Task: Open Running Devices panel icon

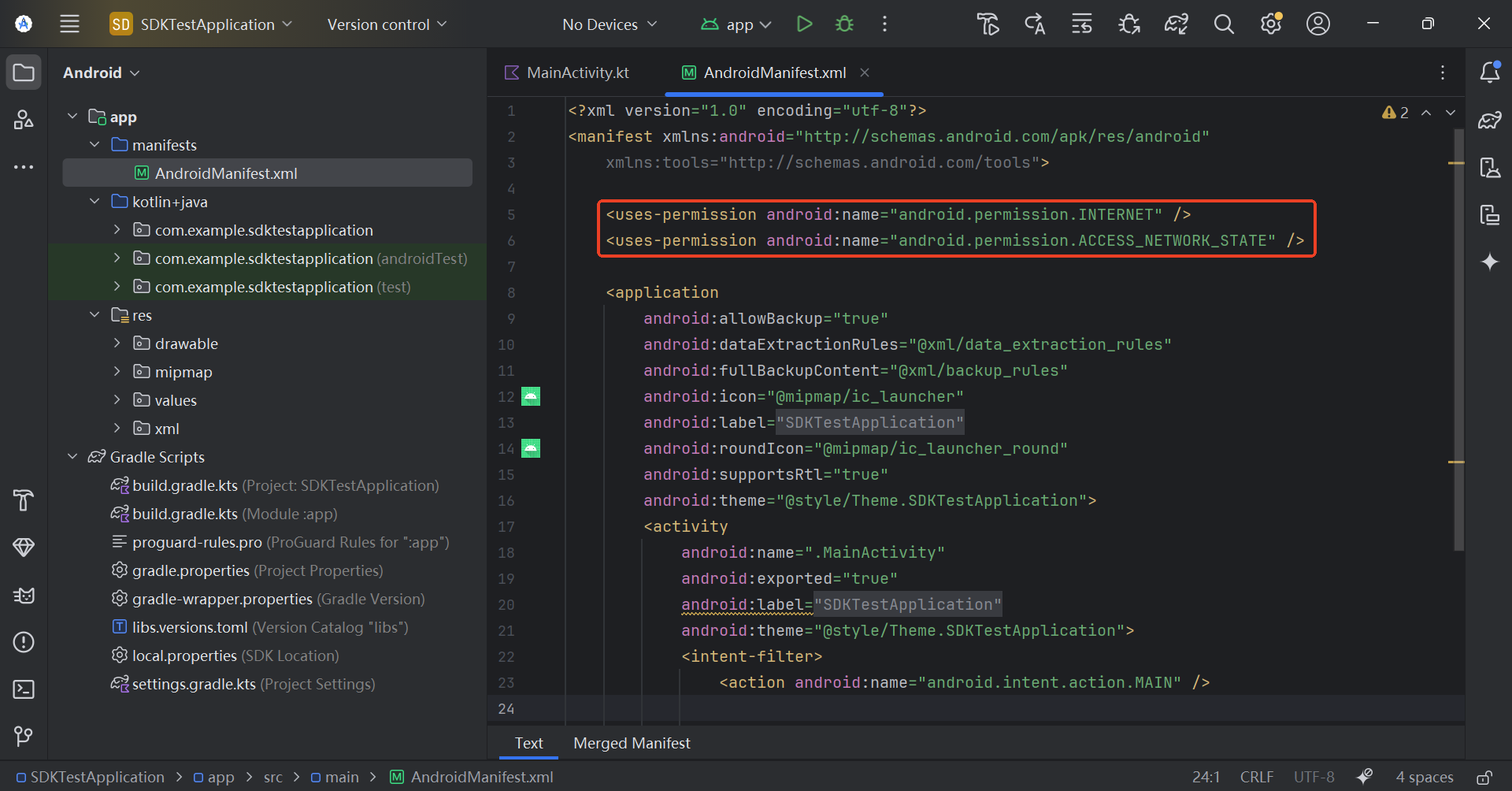Action: (1490, 214)
